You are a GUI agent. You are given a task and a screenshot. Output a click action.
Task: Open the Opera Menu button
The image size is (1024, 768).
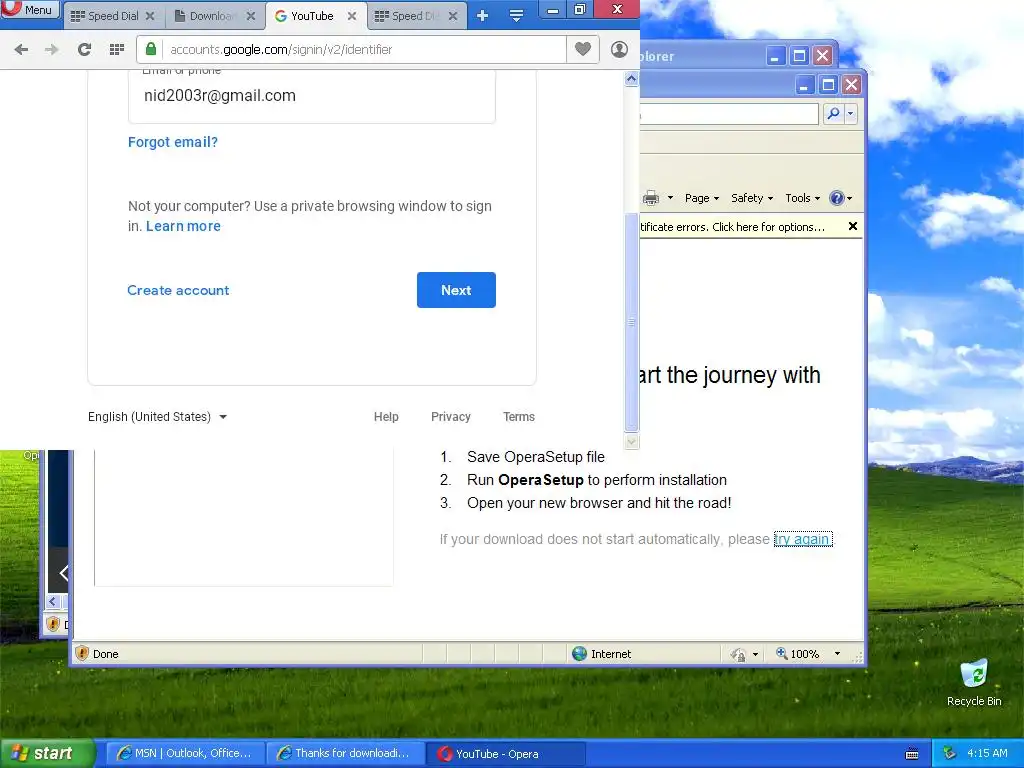click(x=30, y=9)
